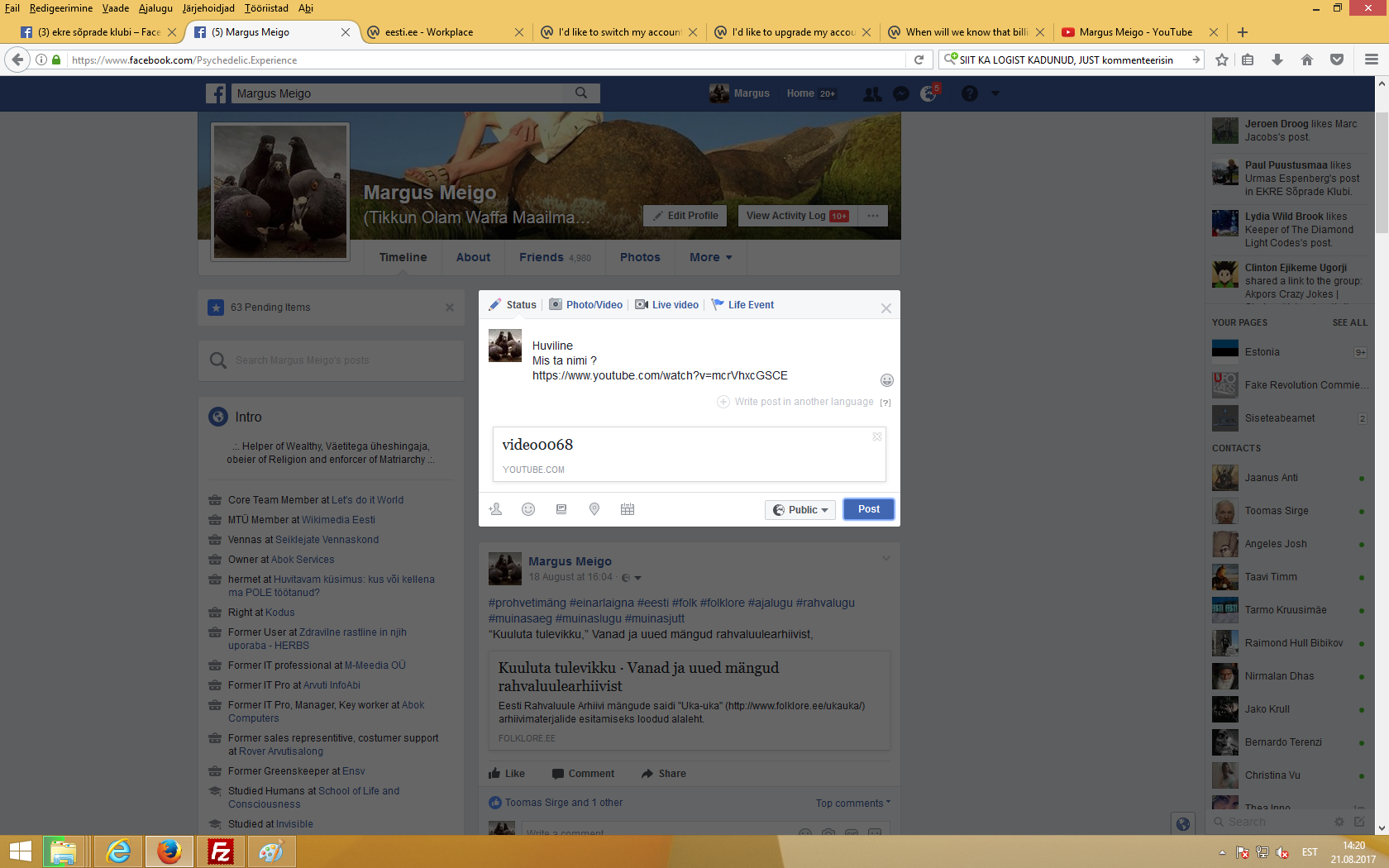Screen dimensions: 1389x868
Task: Open the Facebook quick help icon
Action: click(970, 94)
